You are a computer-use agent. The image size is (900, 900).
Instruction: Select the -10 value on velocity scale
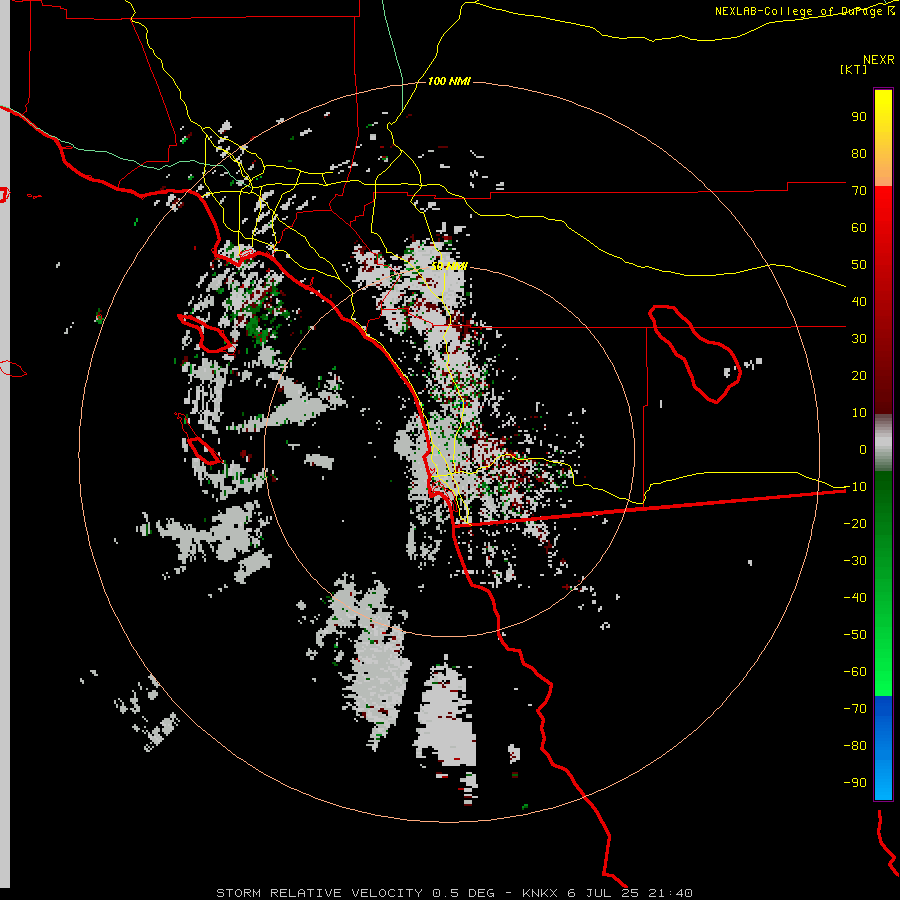pyautogui.click(x=855, y=487)
